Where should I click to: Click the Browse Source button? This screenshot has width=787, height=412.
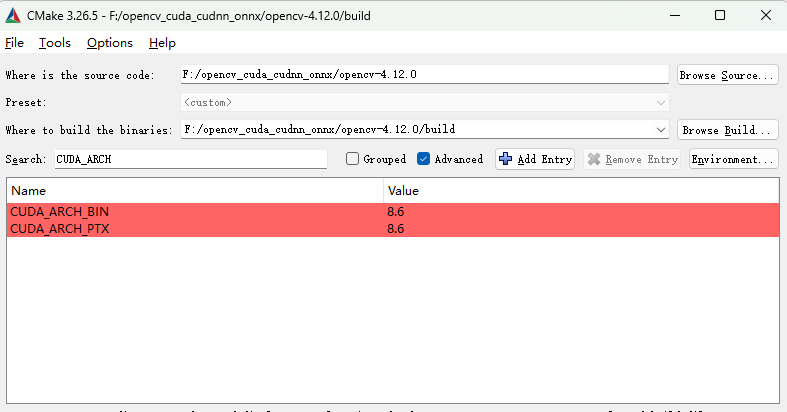point(727,75)
